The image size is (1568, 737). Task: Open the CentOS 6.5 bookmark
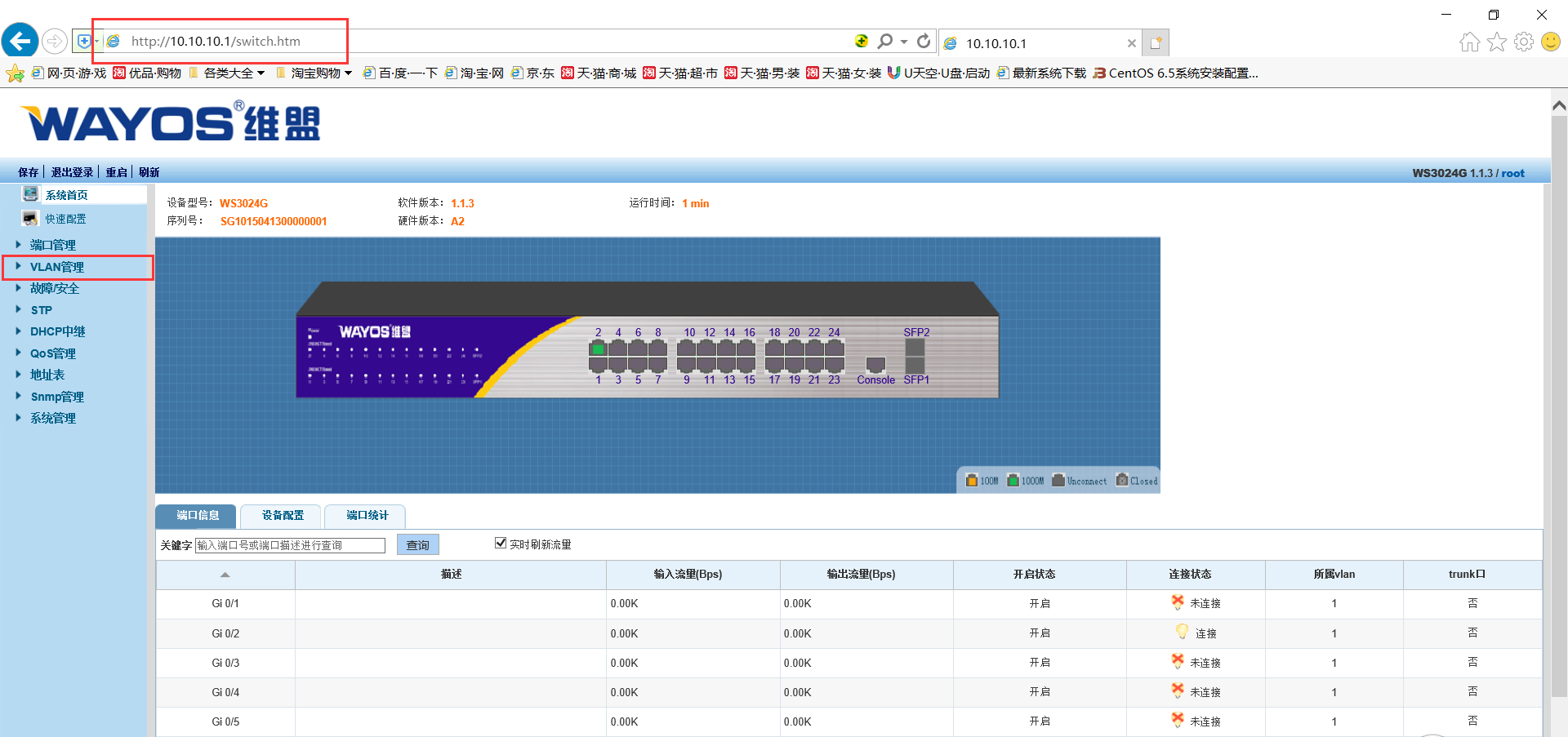tap(1175, 73)
